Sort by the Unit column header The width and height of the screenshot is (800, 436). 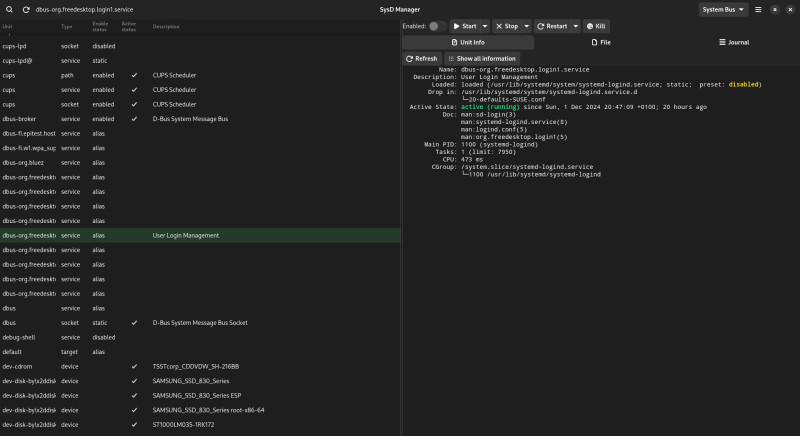coord(7,27)
